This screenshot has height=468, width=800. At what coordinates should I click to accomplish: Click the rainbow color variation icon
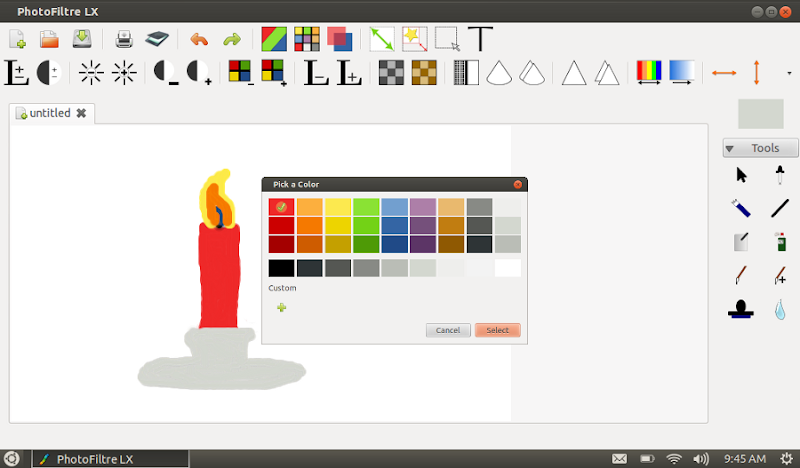(649, 72)
